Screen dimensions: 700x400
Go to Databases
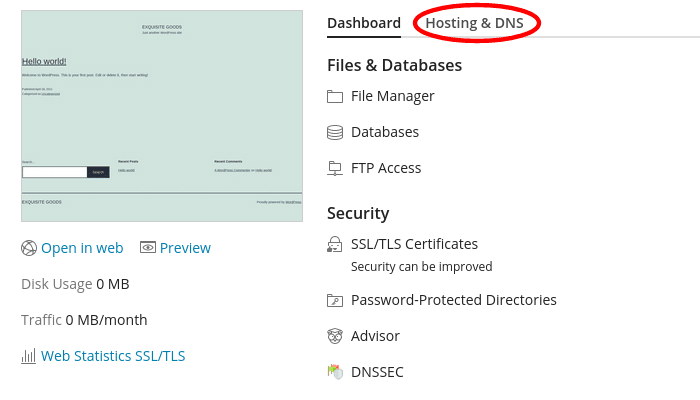click(384, 132)
